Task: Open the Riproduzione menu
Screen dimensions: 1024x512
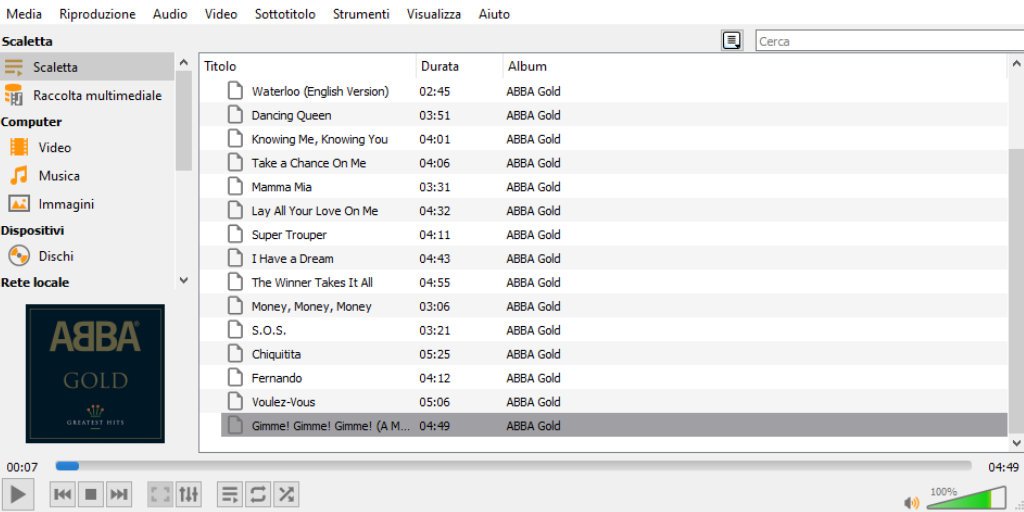Action: (x=97, y=14)
